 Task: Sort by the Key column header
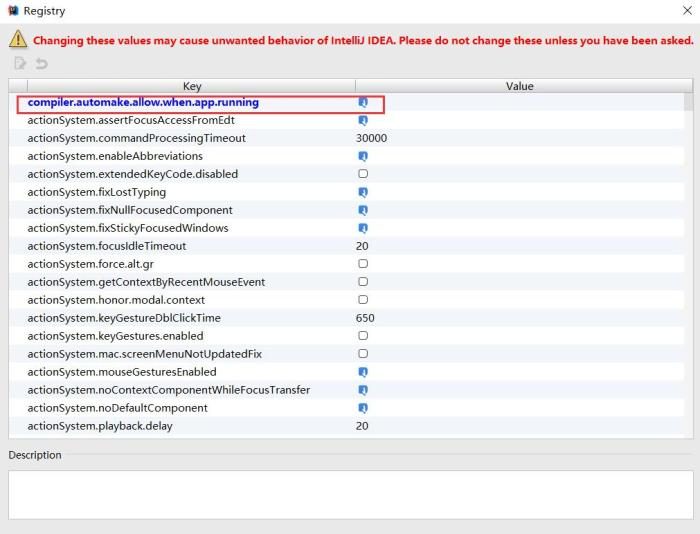[x=191, y=86]
